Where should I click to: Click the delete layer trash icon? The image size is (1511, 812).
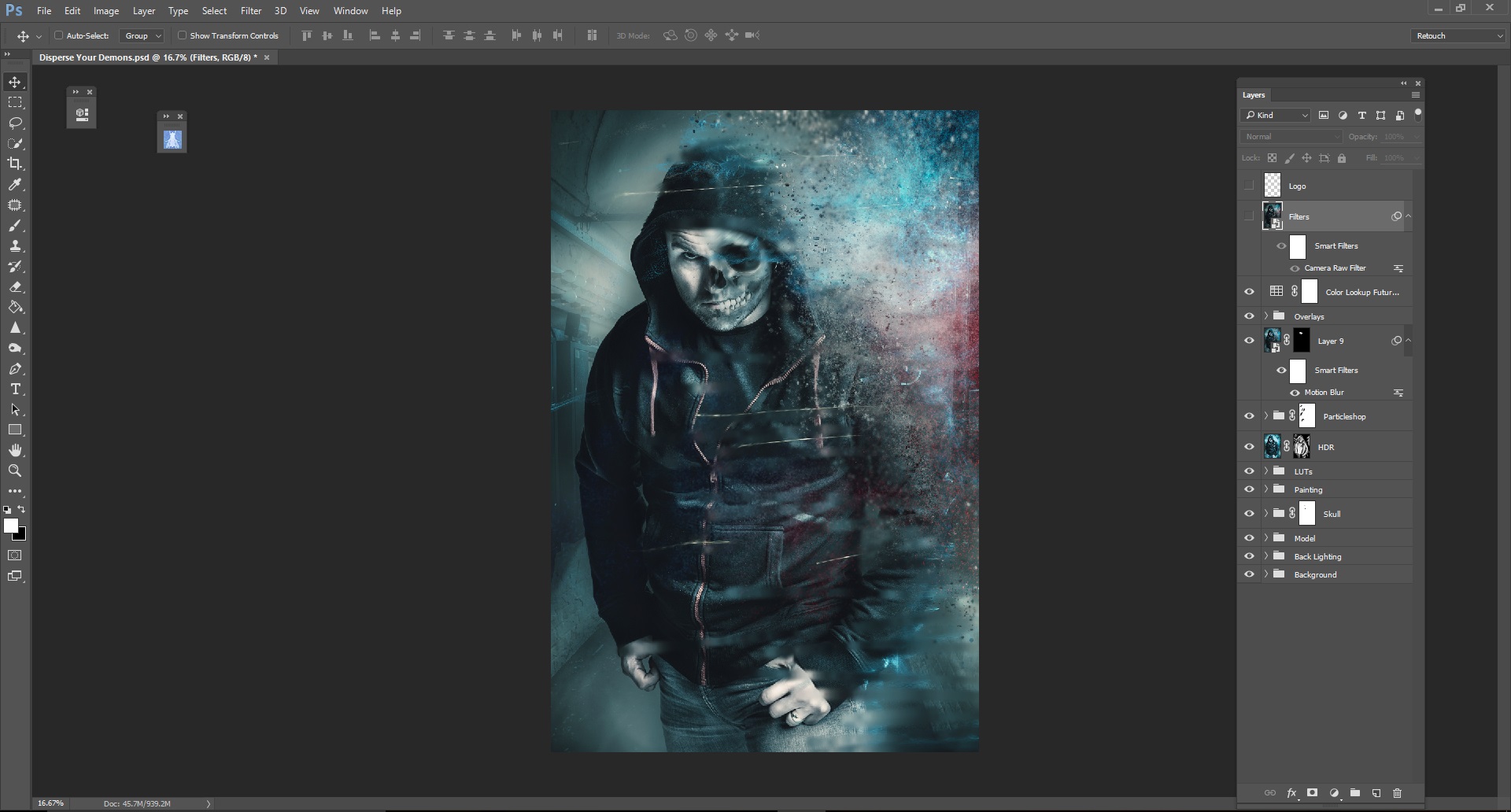pyautogui.click(x=1397, y=793)
